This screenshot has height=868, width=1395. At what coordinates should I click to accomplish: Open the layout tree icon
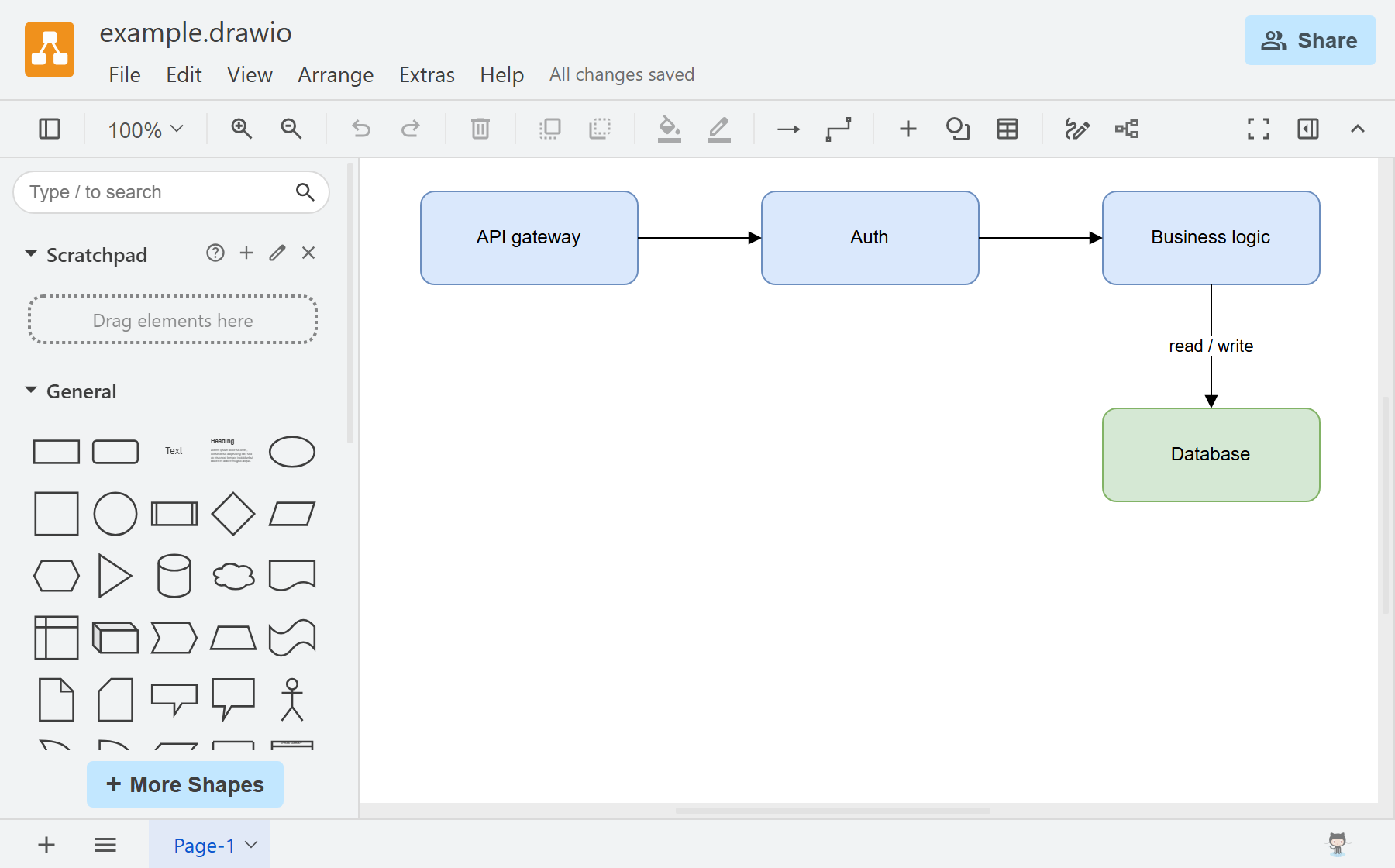(x=1127, y=129)
